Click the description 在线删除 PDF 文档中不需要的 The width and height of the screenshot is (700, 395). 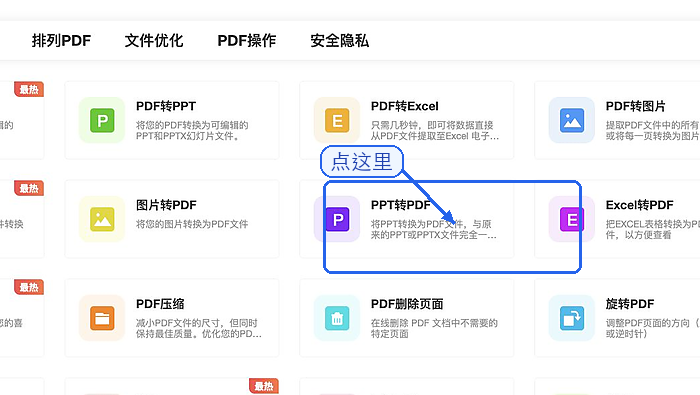[x=434, y=323]
